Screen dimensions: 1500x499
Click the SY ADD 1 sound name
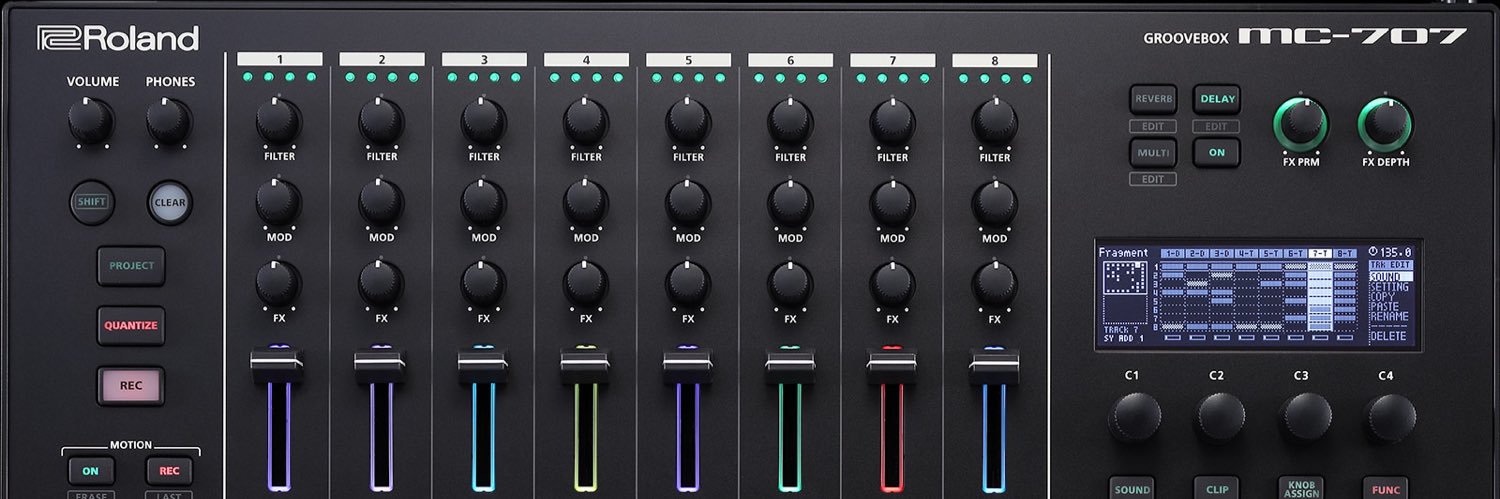[1123, 338]
